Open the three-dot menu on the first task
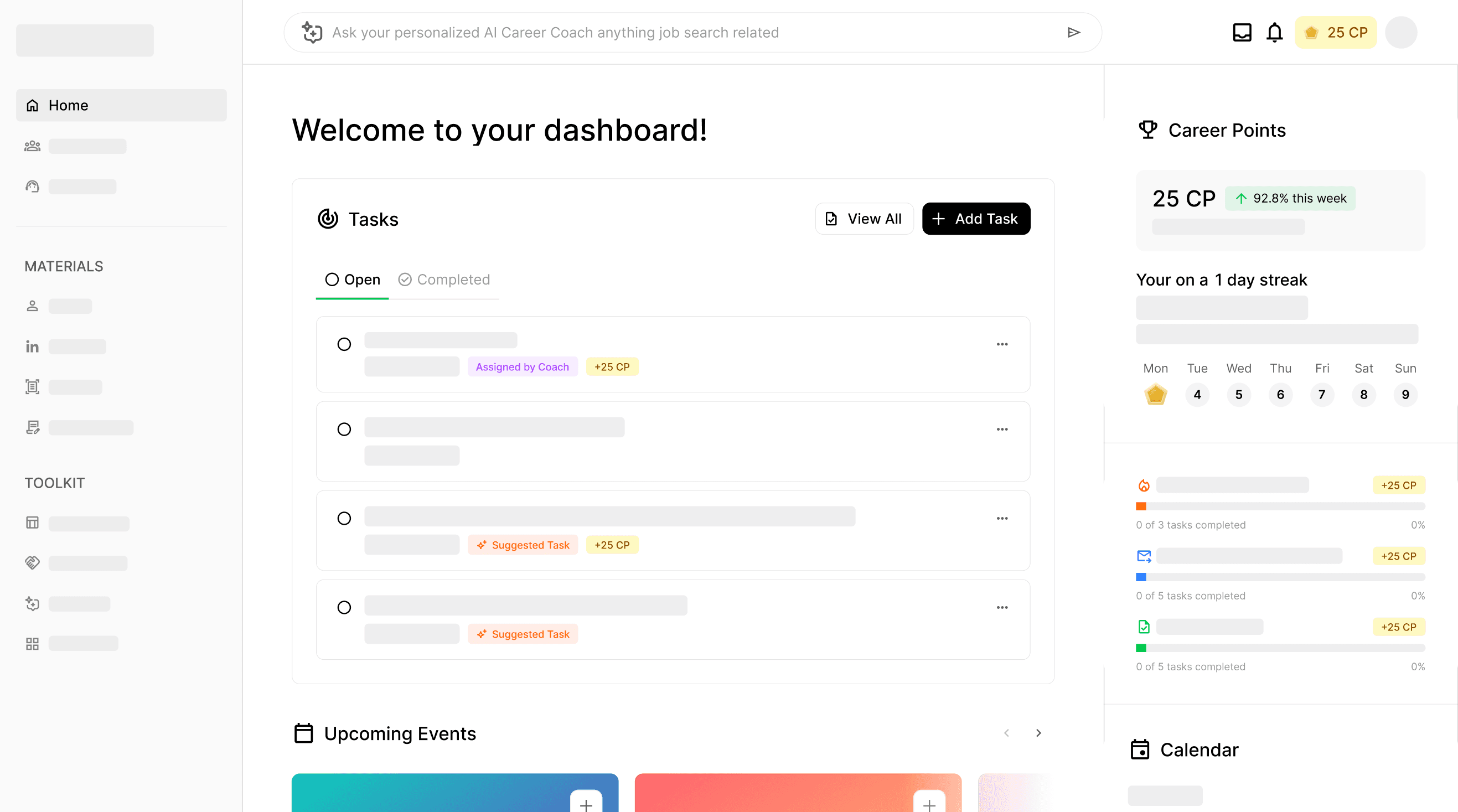 pos(1002,344)
